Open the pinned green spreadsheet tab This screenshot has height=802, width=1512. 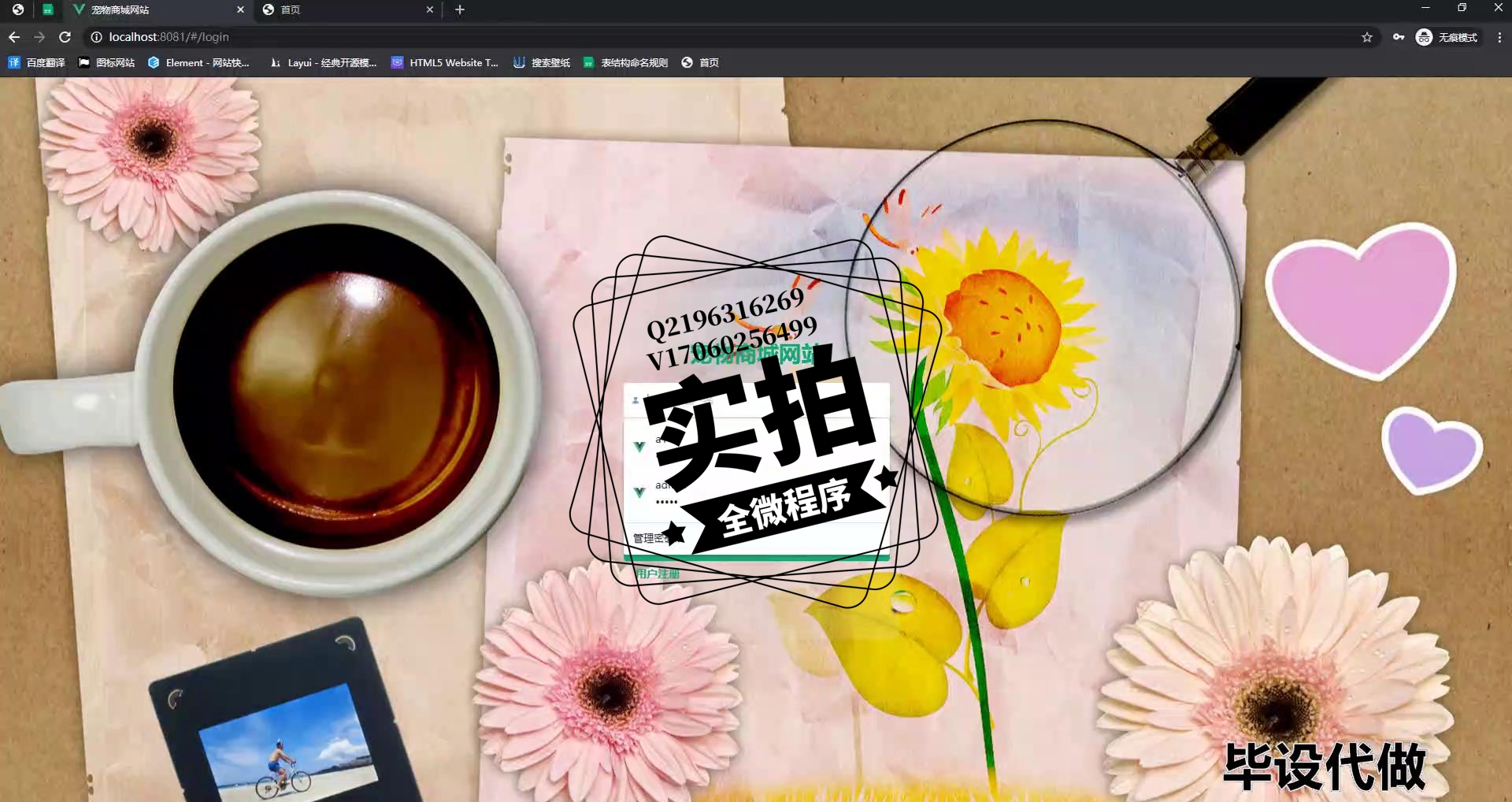pyautogui.click(x=48, y=9)
